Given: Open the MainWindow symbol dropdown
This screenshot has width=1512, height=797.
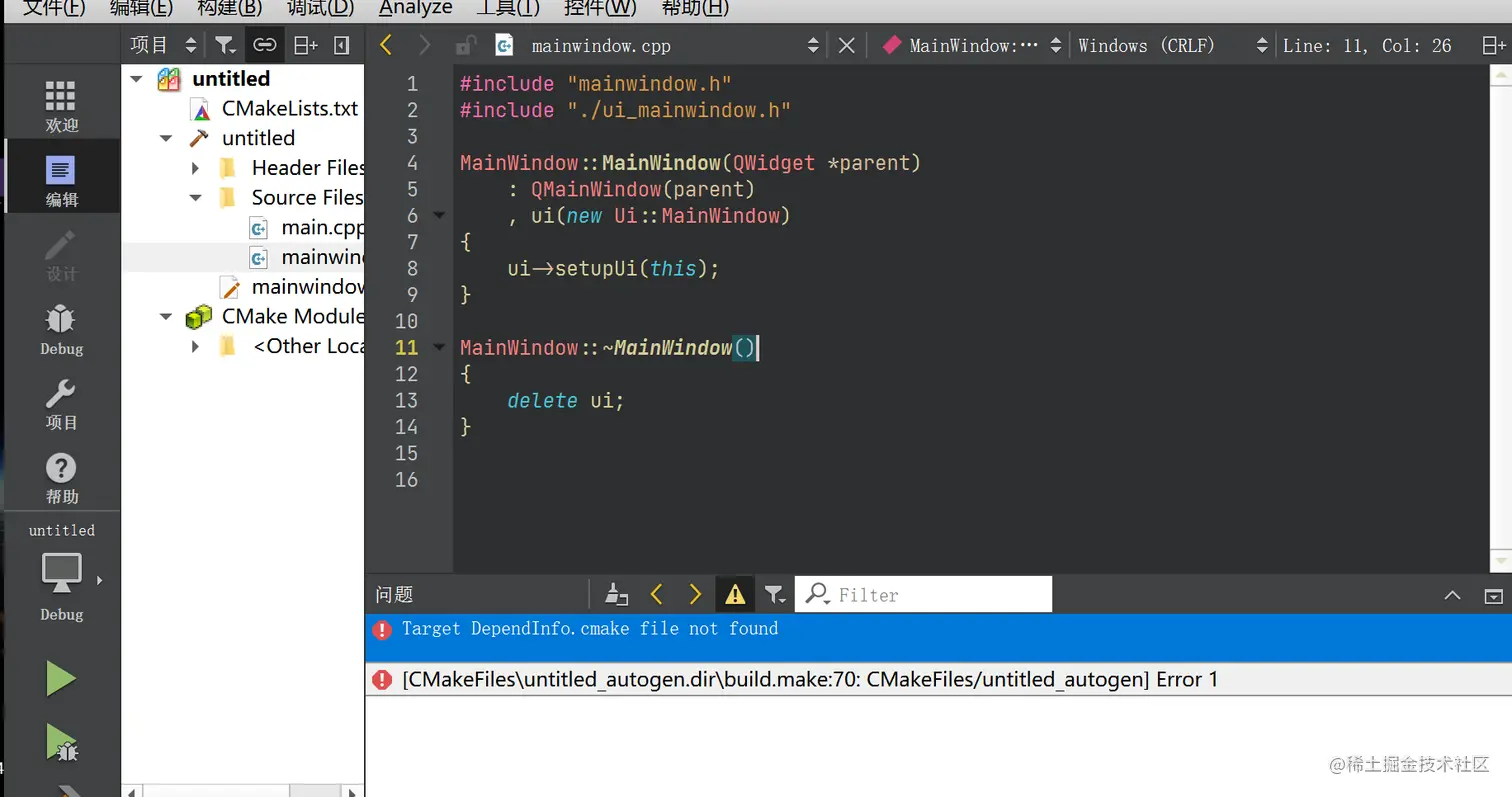Looking at the screenshot, I should pyautogui.click(x=973, y=45).
